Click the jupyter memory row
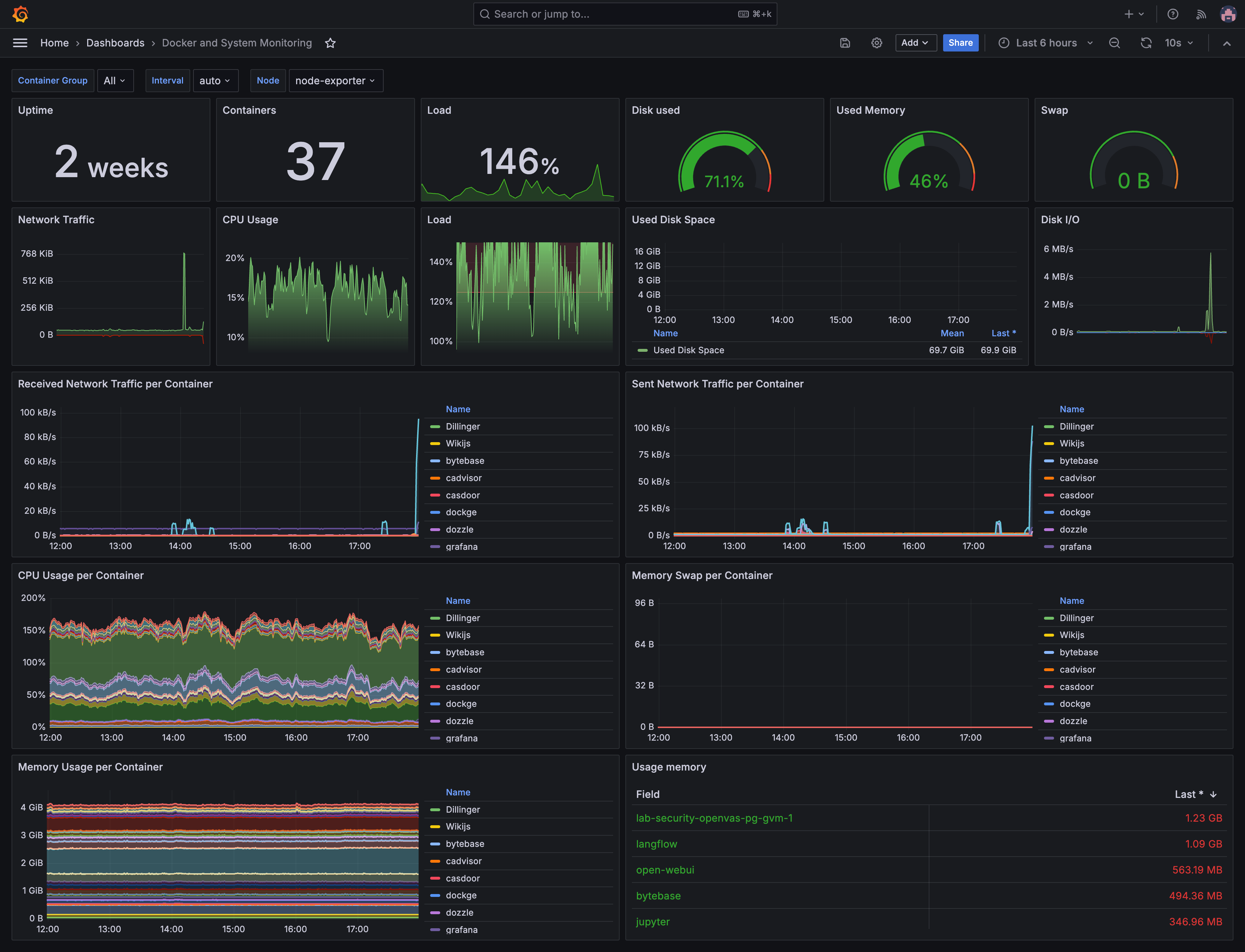Viewport: 1245px width, 952px height. click(929, 922)
